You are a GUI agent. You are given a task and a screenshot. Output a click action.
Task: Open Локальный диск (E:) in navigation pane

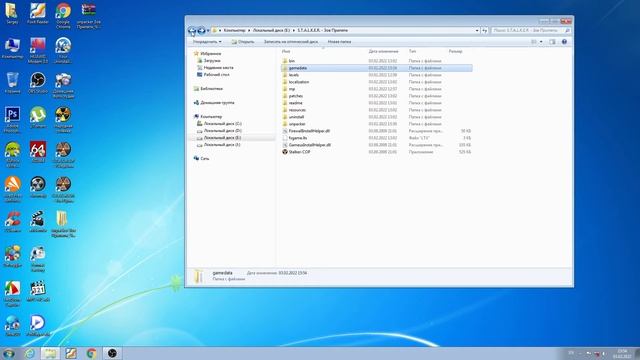(x=222, y=138)
